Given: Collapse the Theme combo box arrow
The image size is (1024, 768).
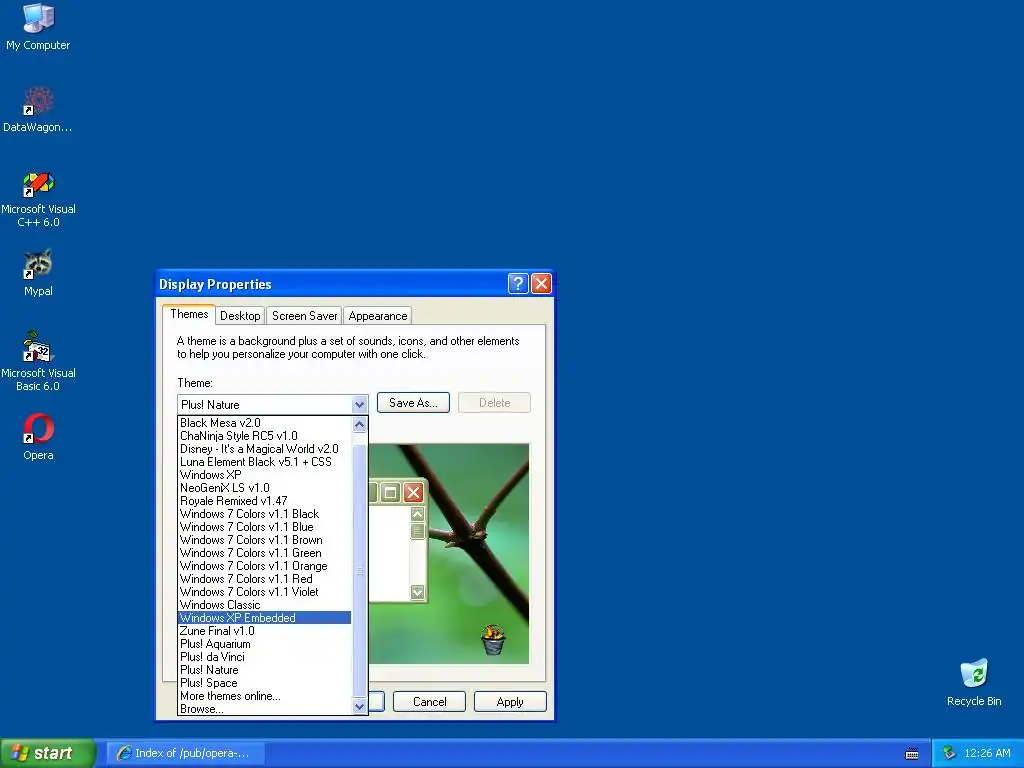Looking at the screenshot, I should pyautogui.click(x=359, y=405).
